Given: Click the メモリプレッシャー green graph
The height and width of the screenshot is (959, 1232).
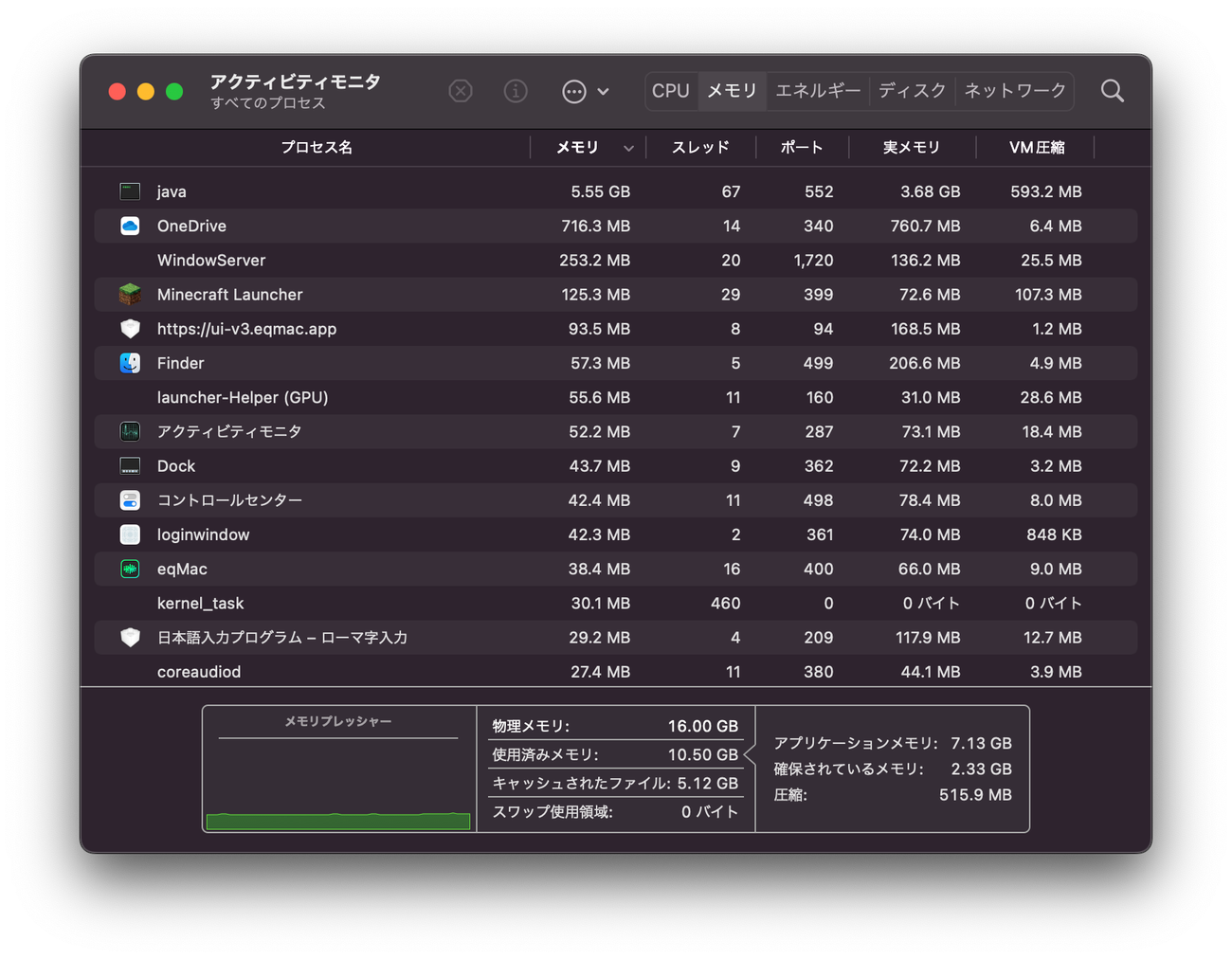Looking at the screenshot, I should pos(338,820).
